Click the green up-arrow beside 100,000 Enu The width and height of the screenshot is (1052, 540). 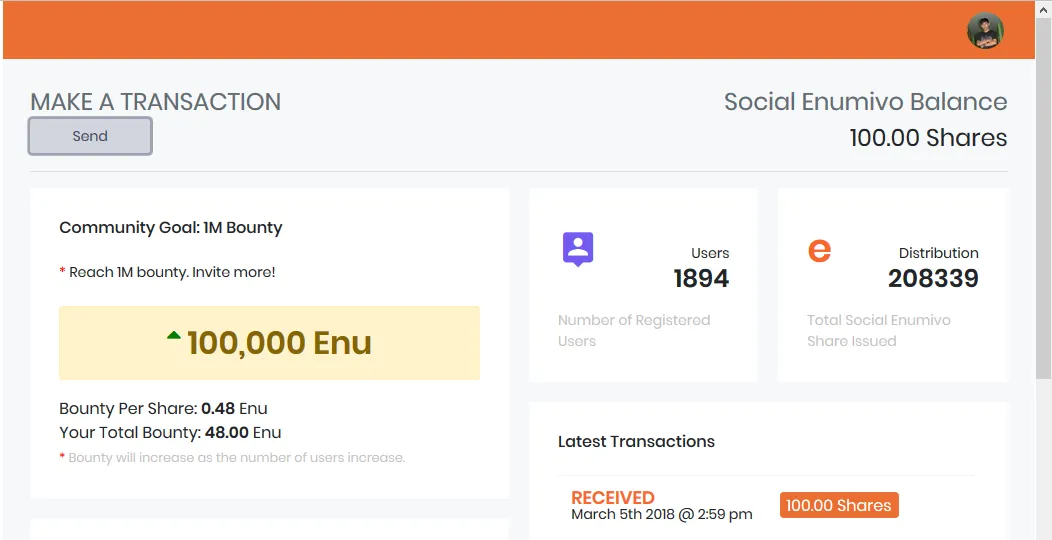pyautogui.click(x=174, y=335)
